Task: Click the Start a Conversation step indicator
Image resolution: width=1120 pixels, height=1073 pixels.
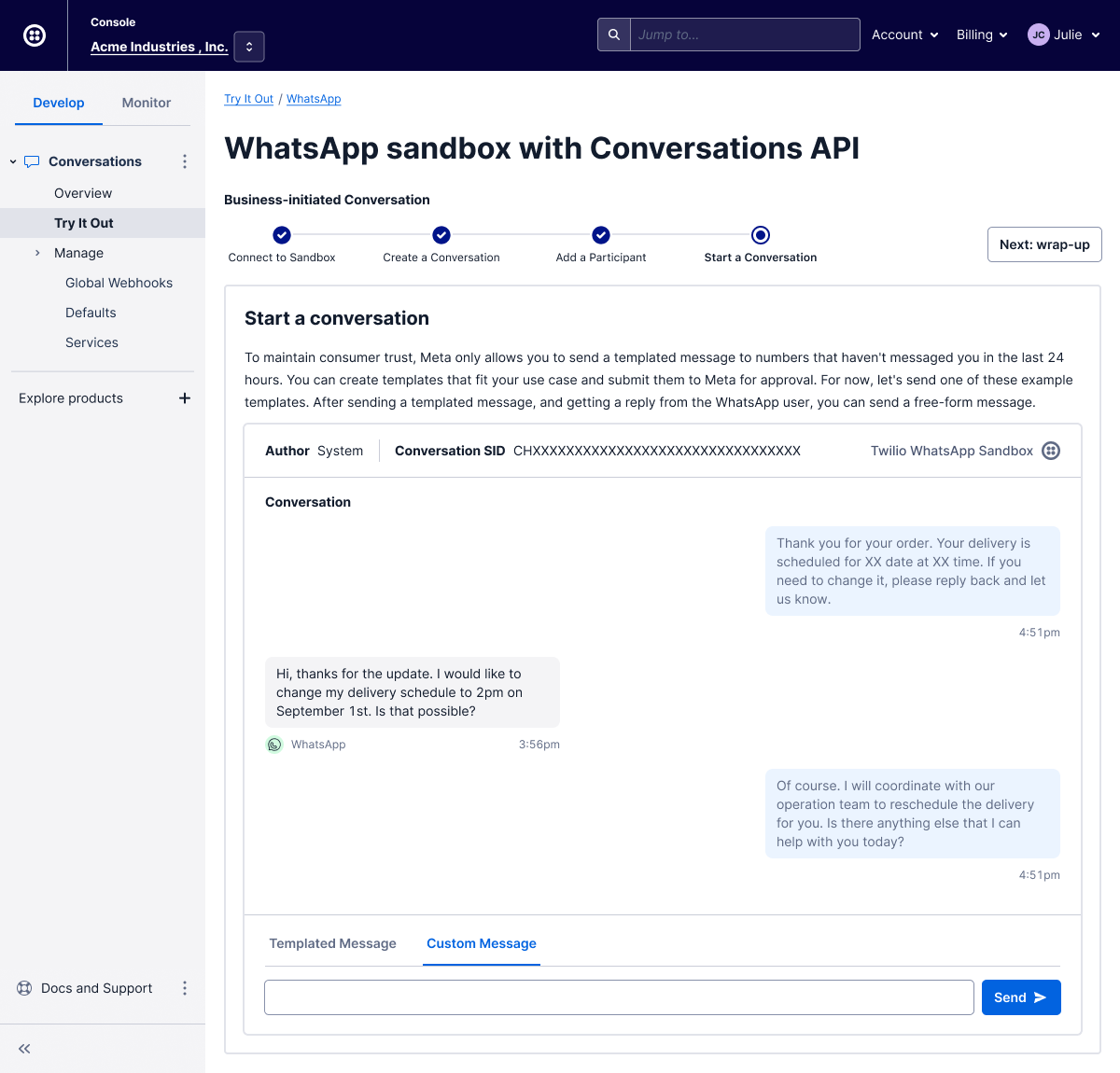Action: point(761,235)
